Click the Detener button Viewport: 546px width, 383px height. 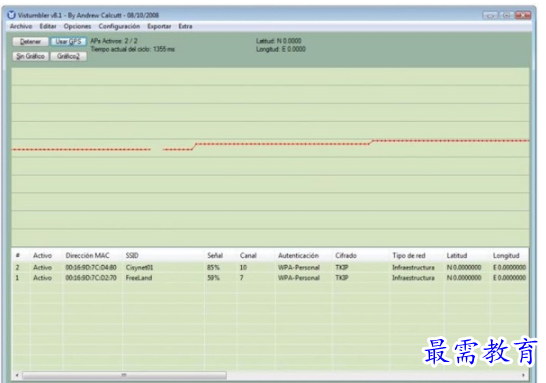tap(30, 42)
